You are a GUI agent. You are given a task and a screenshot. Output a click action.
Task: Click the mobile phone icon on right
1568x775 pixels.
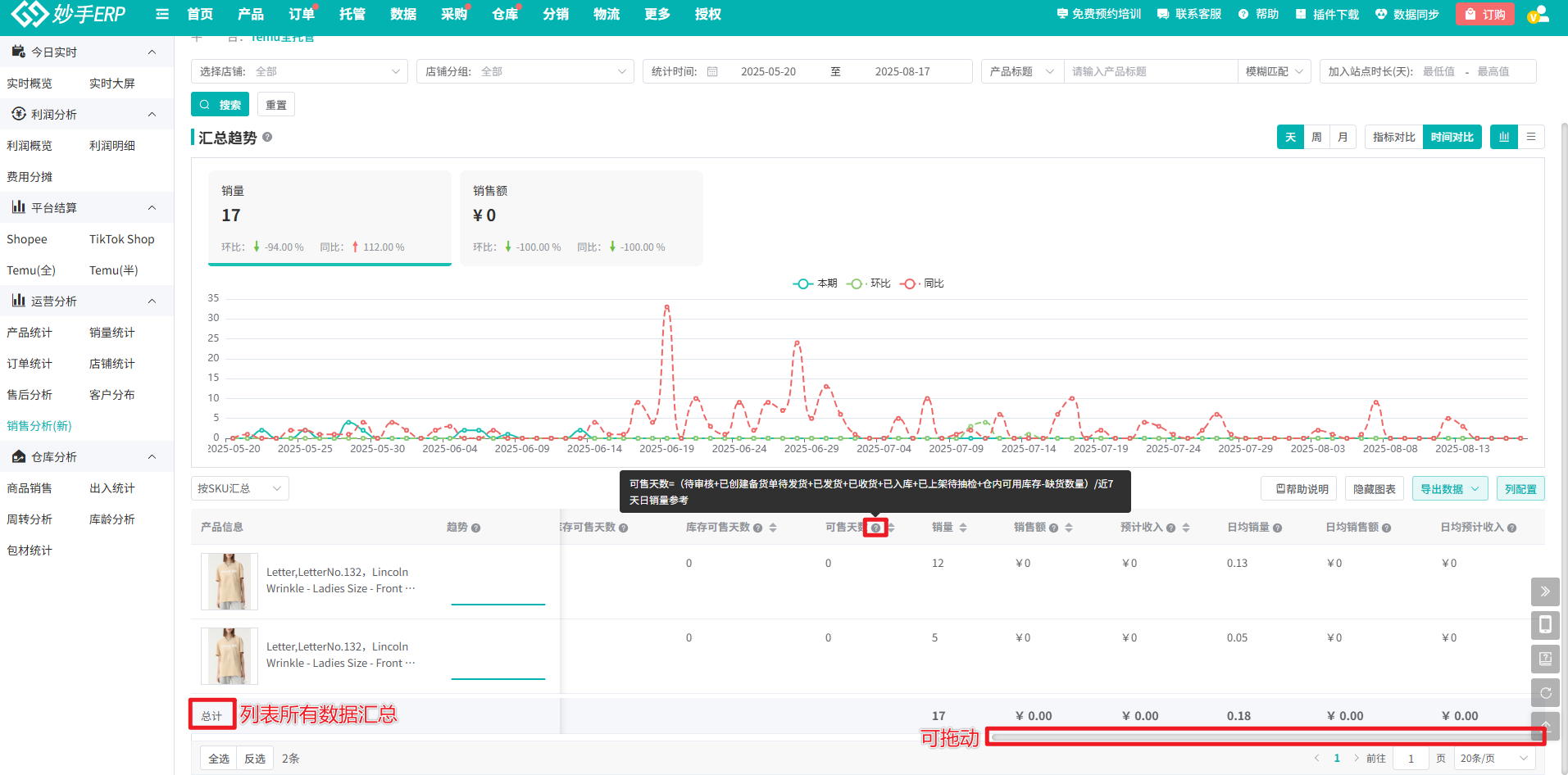1545,625
